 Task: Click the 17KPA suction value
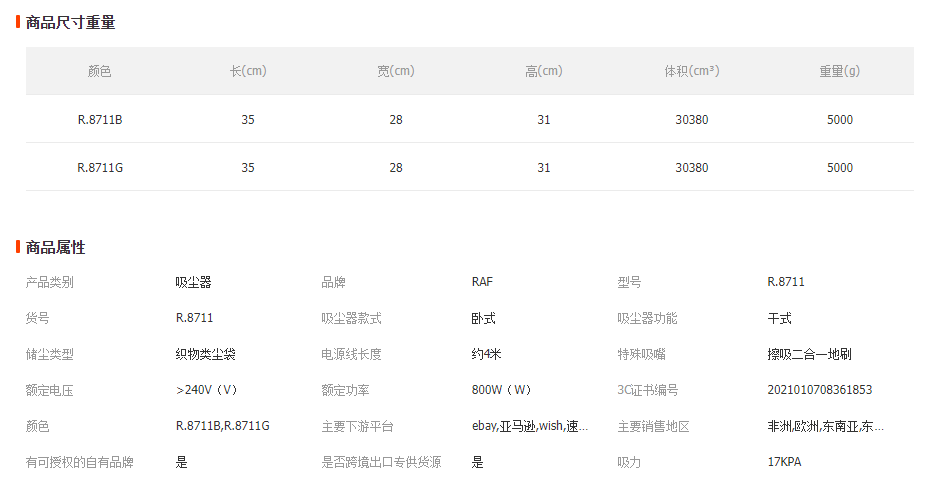[784, 462]
